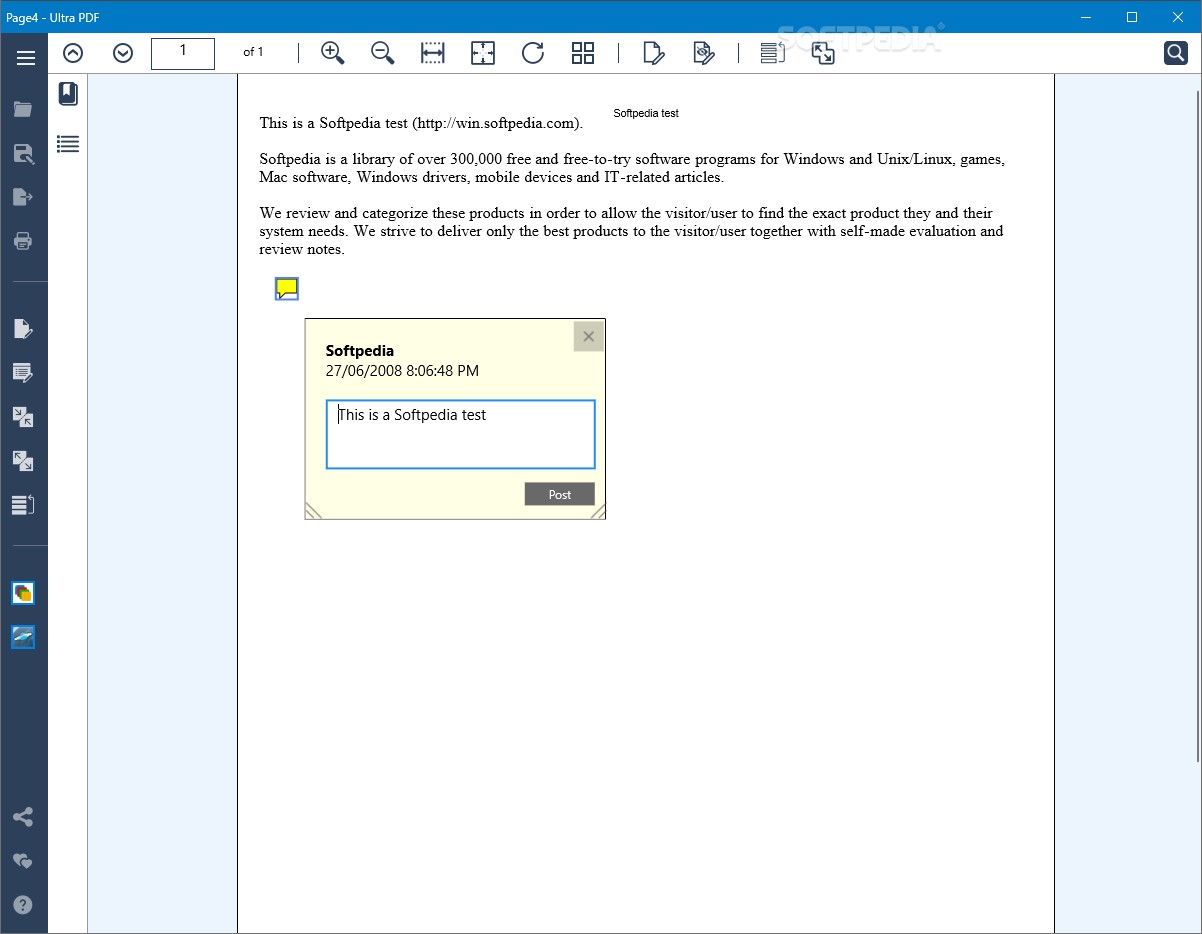Click the vertical scrollbar

pos(1198,425)
